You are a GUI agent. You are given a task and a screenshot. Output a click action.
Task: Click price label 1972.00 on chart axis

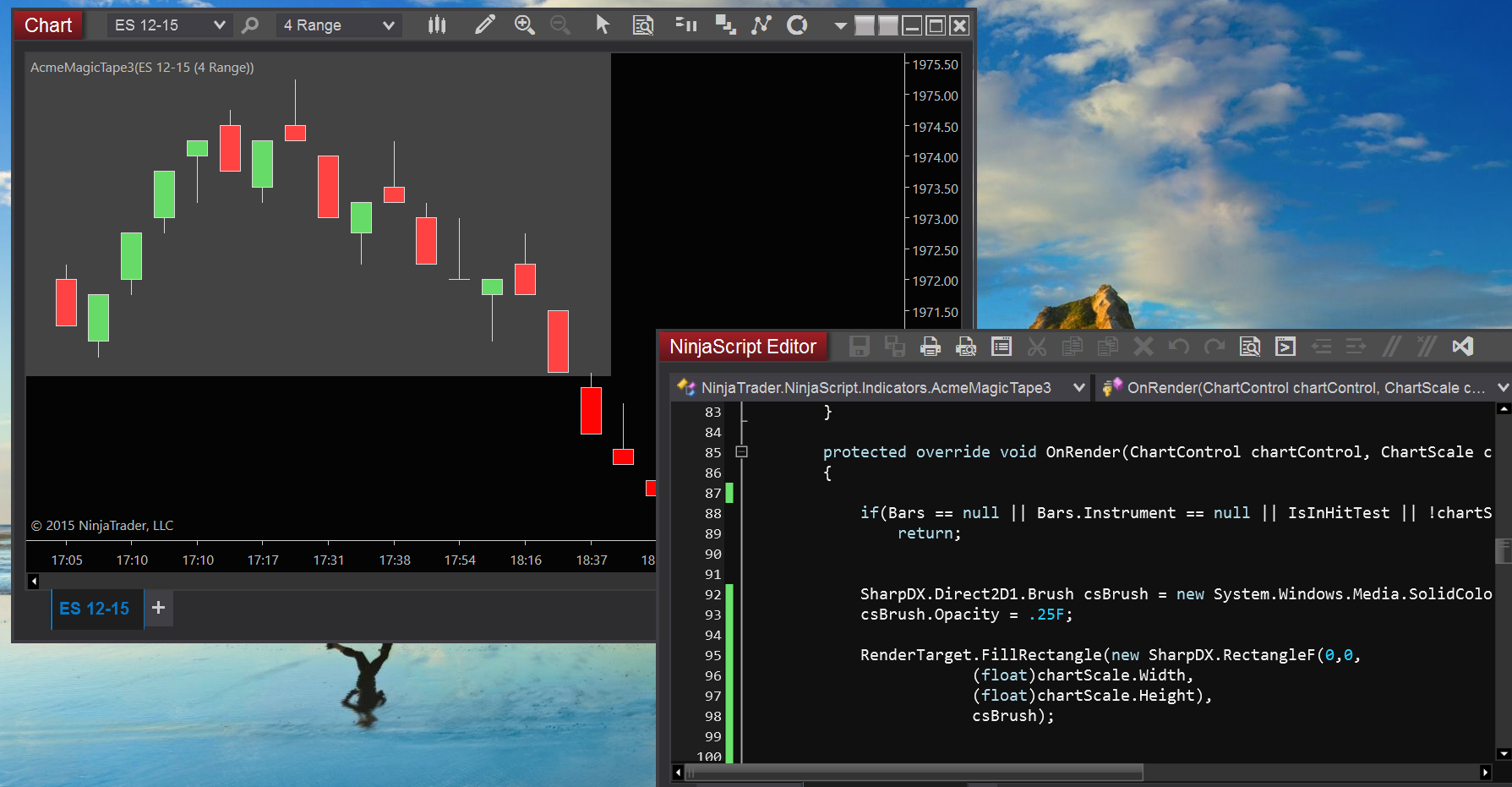click(935, 281)
